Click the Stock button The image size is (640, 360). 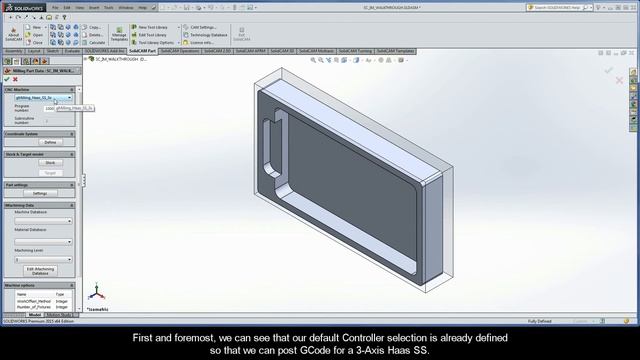pyautogui.click(x=50, y=163)
